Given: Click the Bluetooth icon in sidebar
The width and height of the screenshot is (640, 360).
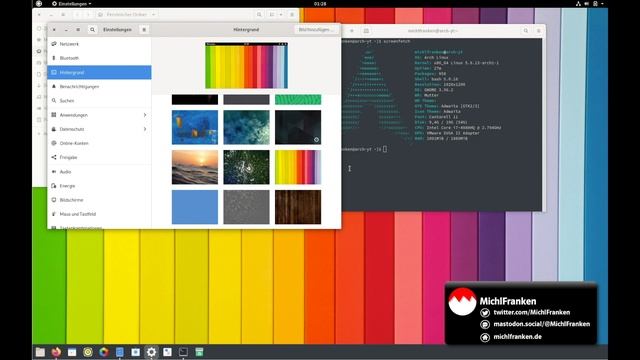Looking at the screenshot, I should pos(54,58).
